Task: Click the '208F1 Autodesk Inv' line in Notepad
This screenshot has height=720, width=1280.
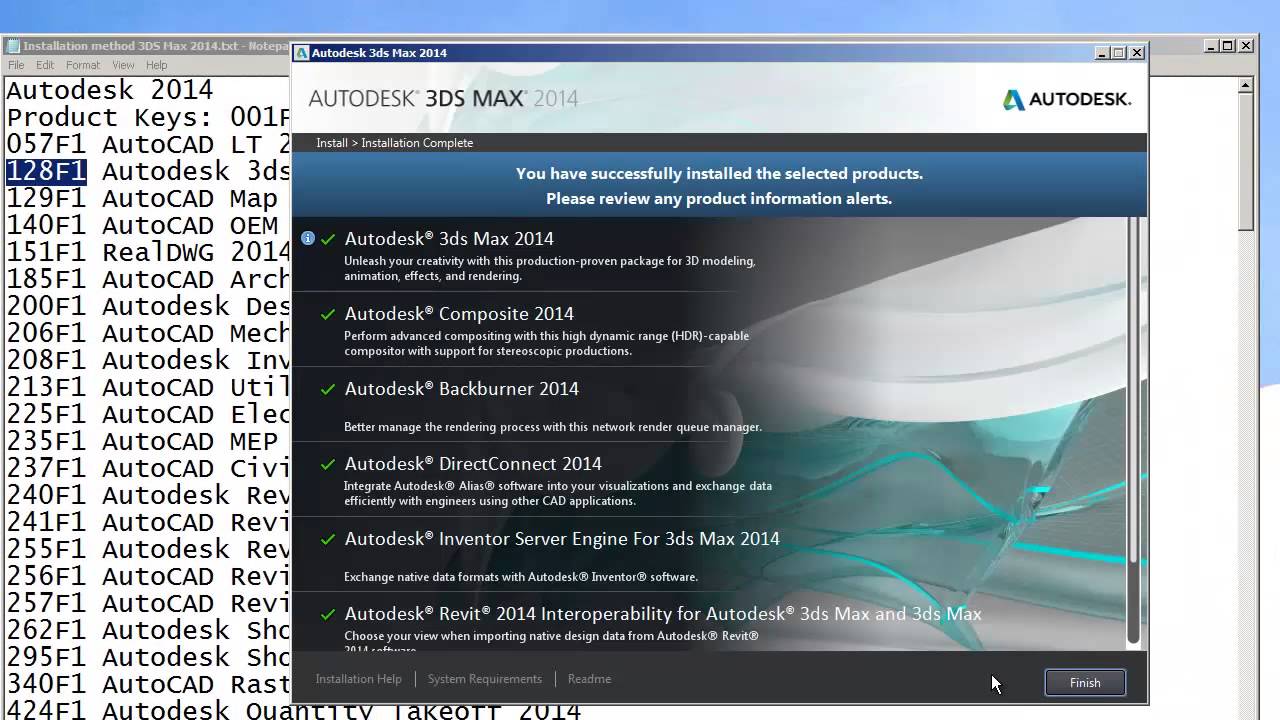Action: click(148, 360)
